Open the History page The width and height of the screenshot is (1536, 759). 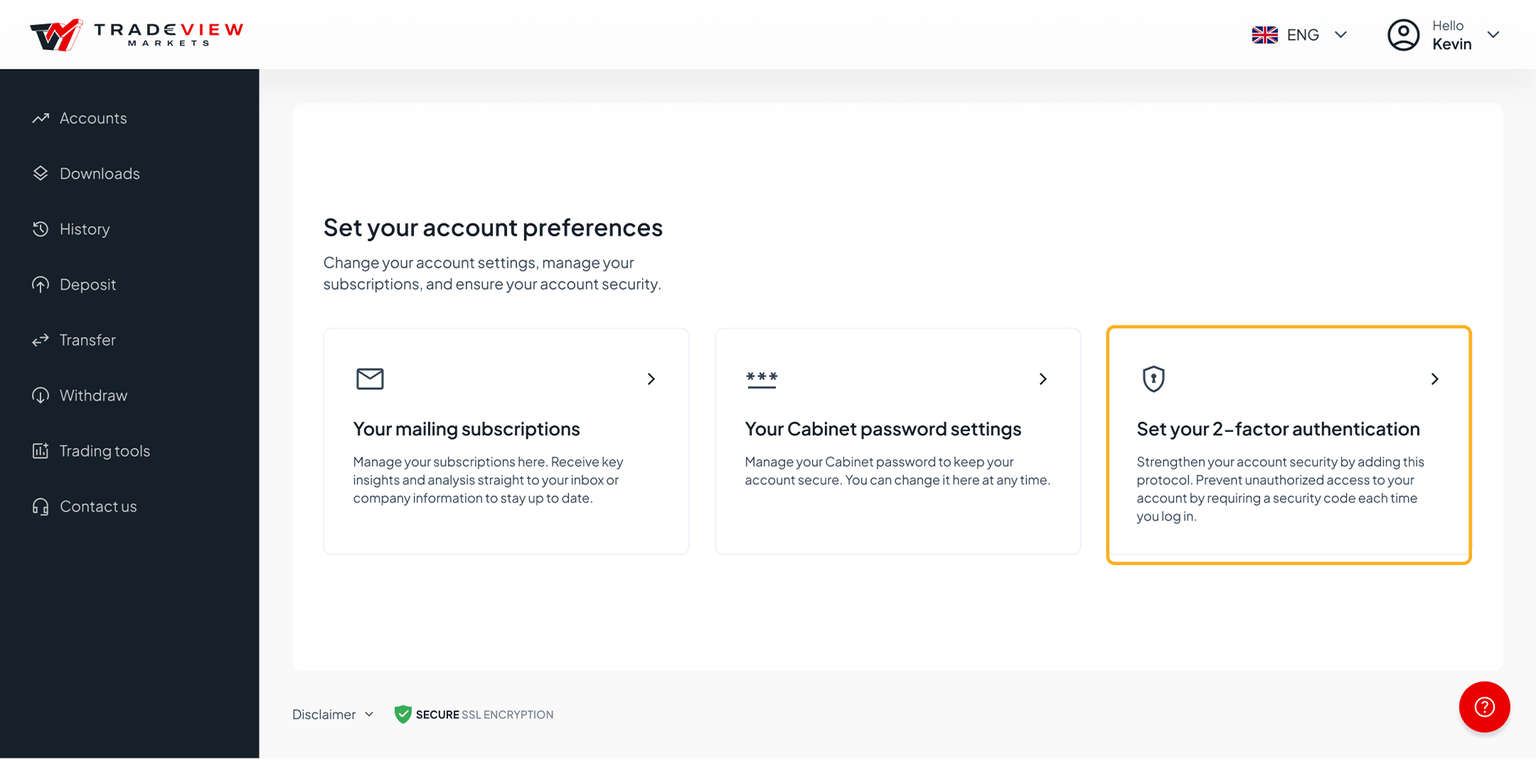click(x=85, y=228)
